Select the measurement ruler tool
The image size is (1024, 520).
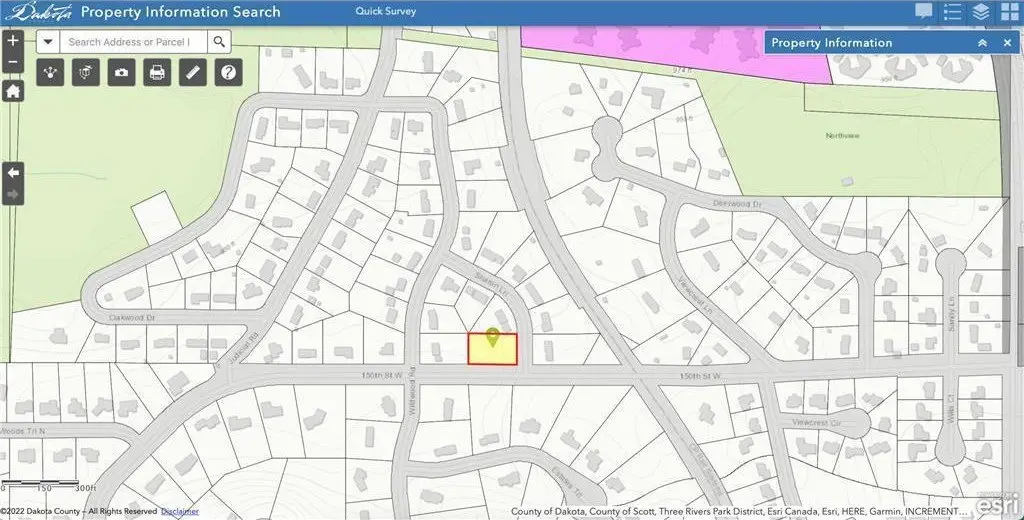pos(193,72)
